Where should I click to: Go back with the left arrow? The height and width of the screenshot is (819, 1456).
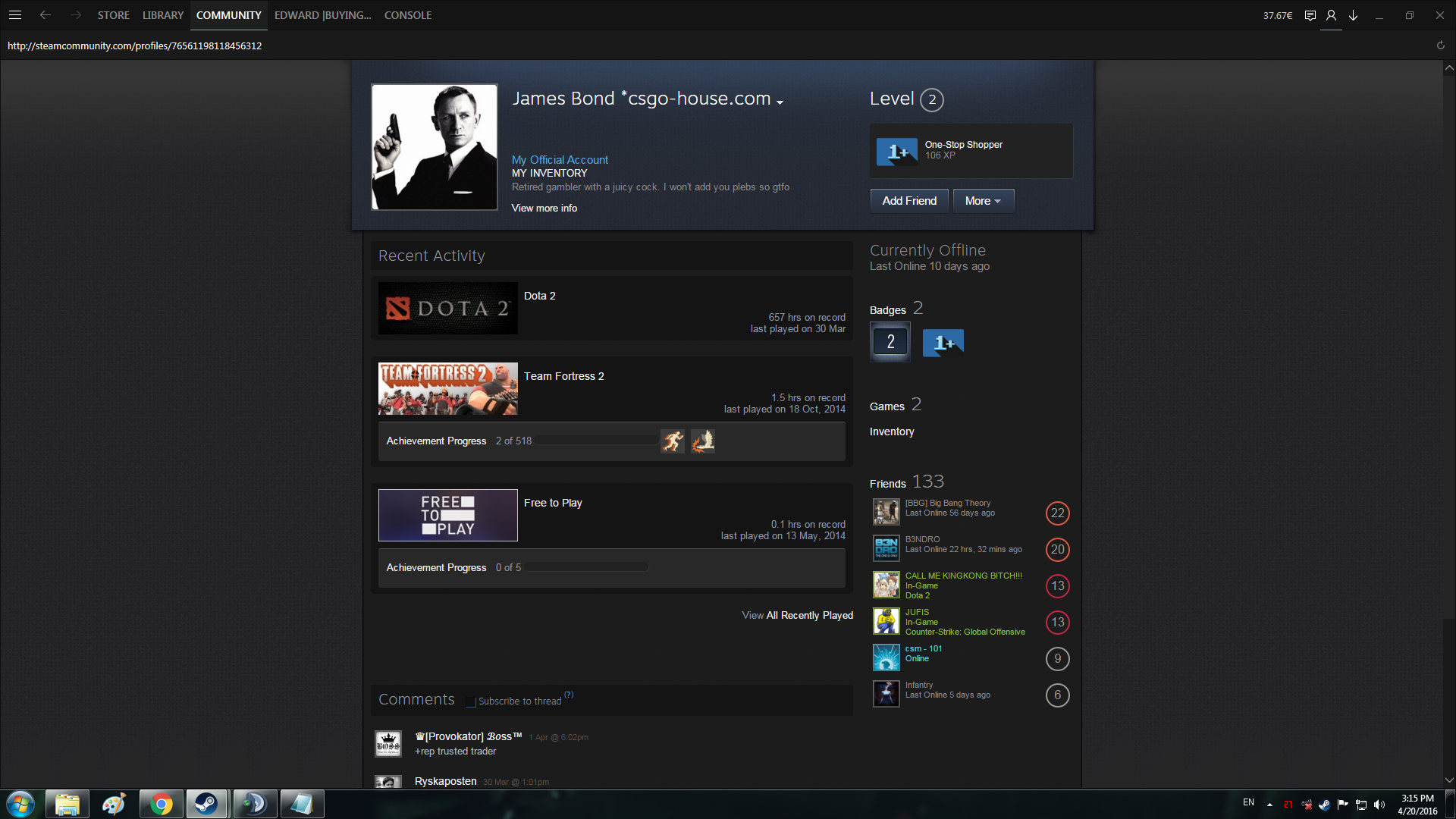pos(45,14)
